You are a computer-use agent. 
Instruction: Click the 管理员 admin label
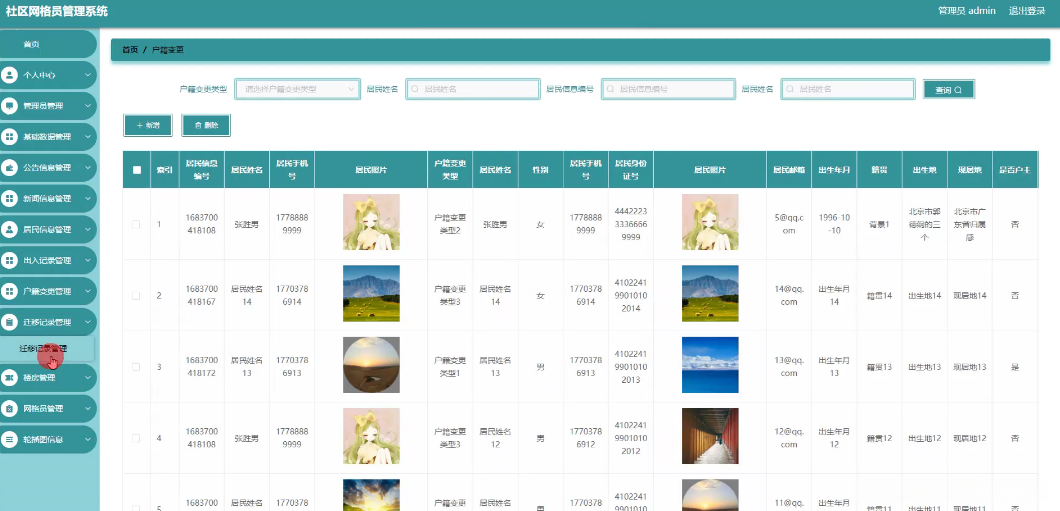tap(967, 11)
